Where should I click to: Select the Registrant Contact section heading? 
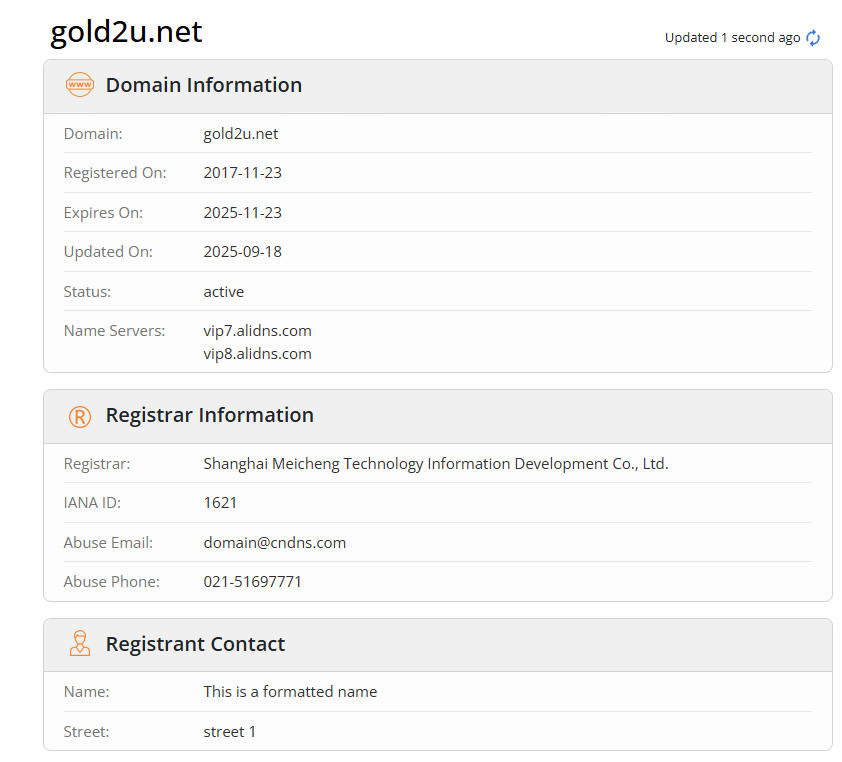(x=195, y=644)
